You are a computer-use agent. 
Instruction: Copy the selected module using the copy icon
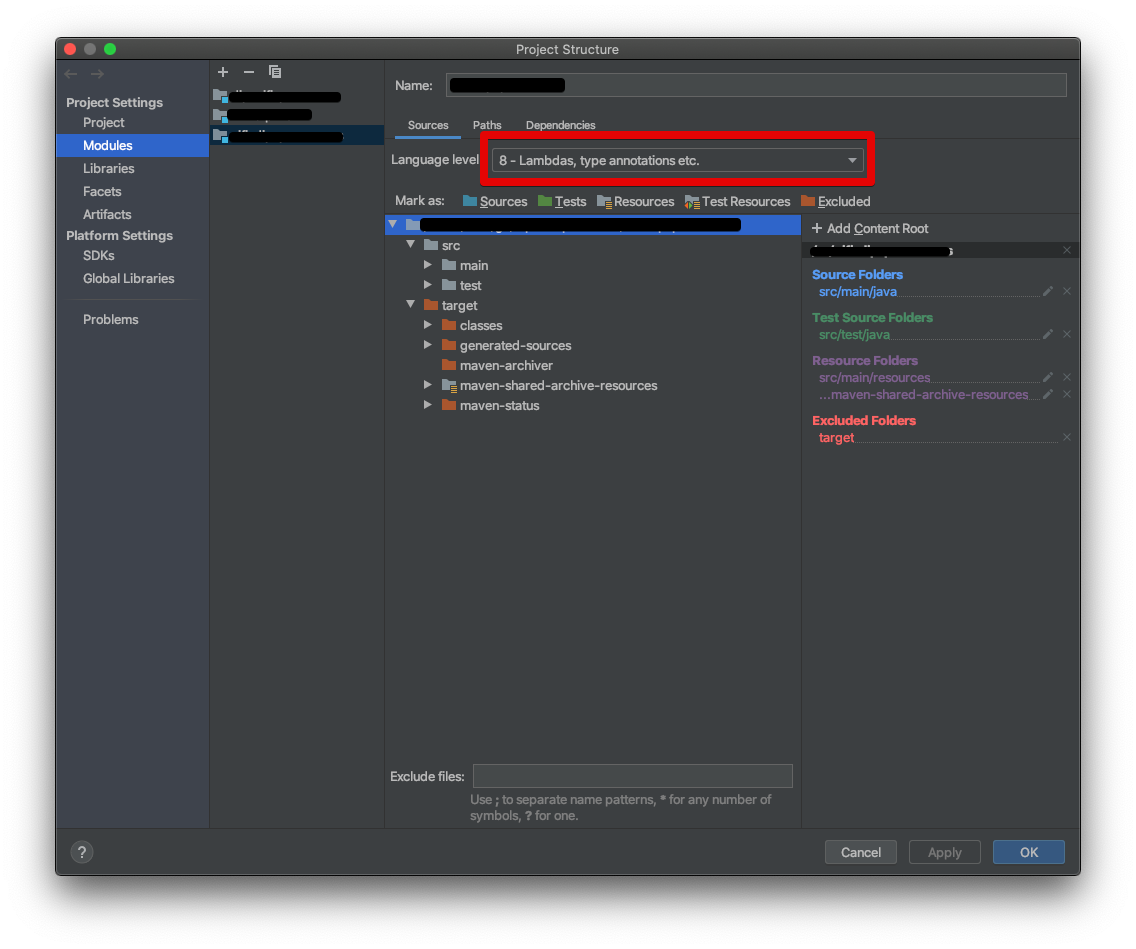tap(275, 72)
